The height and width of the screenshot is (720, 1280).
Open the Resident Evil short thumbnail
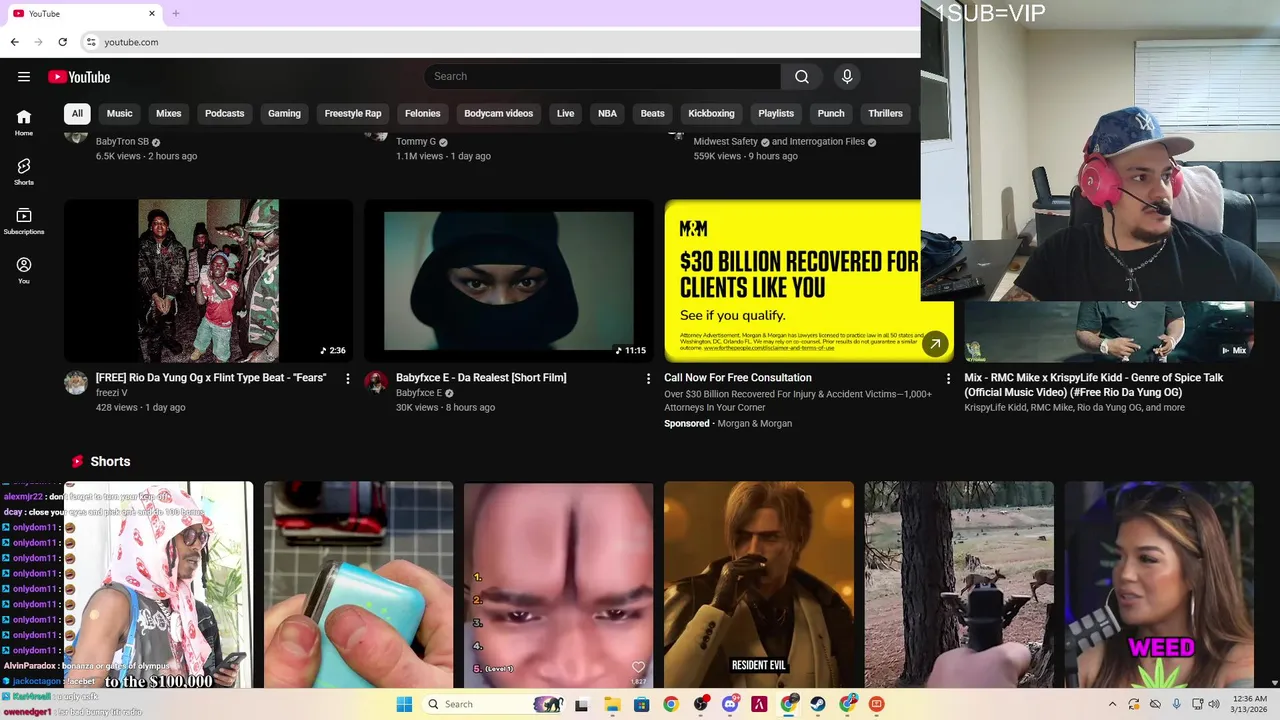[759, 585]
